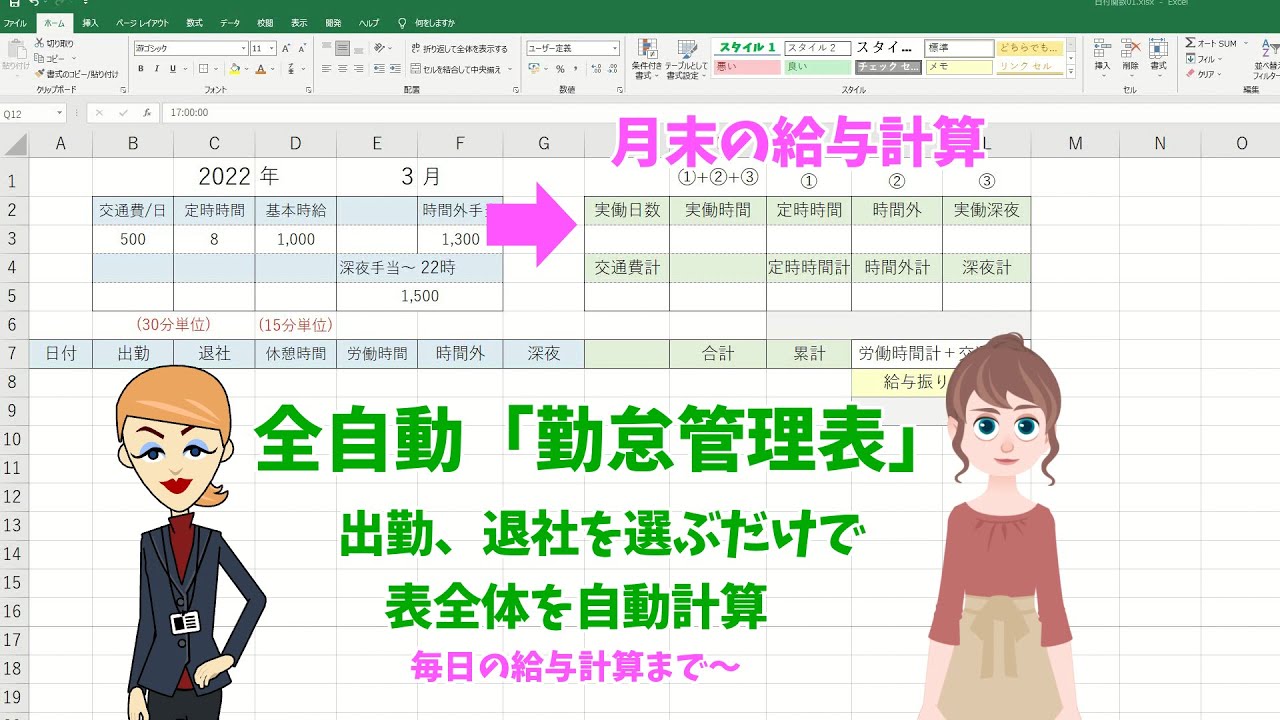
Task: Apply the 悪い (Bad) cell style
Action: pyautogui.click(x=746, y=67)
